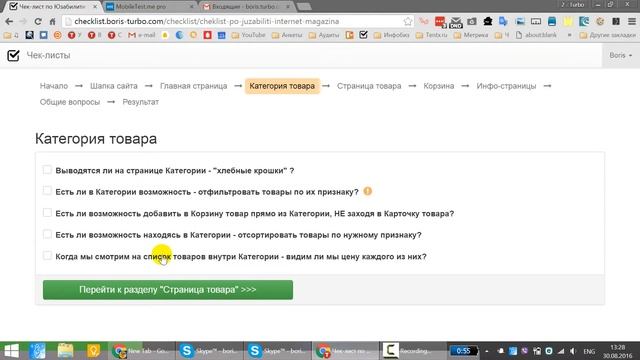Viewport: 640px width, 360px height.
Task: Click the Чек-листы logo checkmark icon
Action: tap(13, 55)
